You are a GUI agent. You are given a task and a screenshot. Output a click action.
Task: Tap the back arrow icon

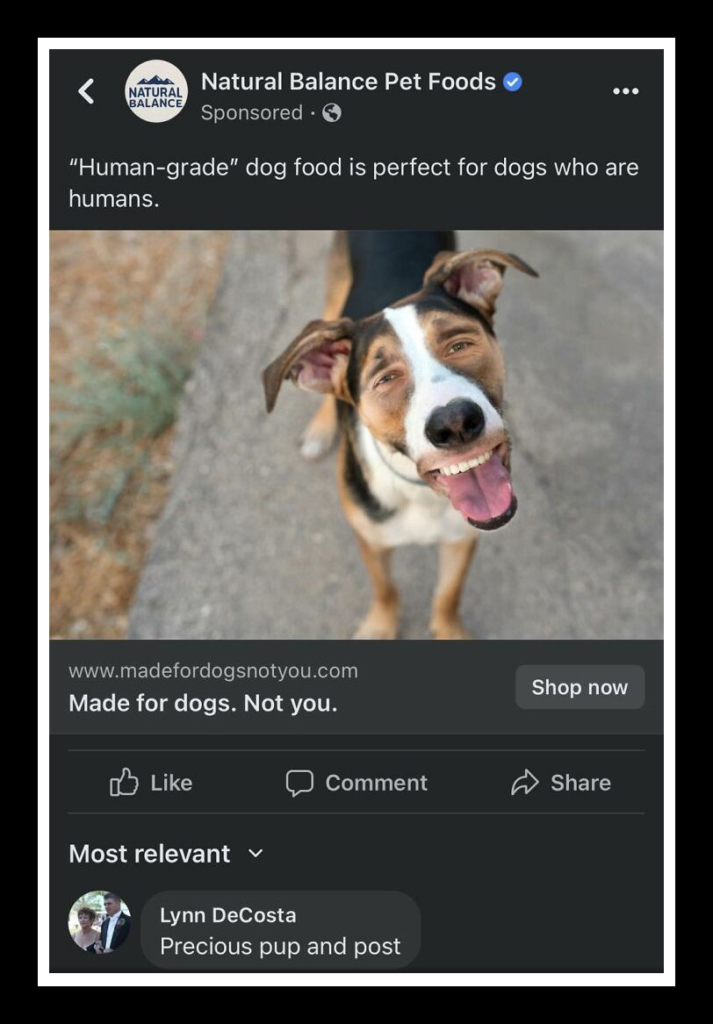[86, 91]
